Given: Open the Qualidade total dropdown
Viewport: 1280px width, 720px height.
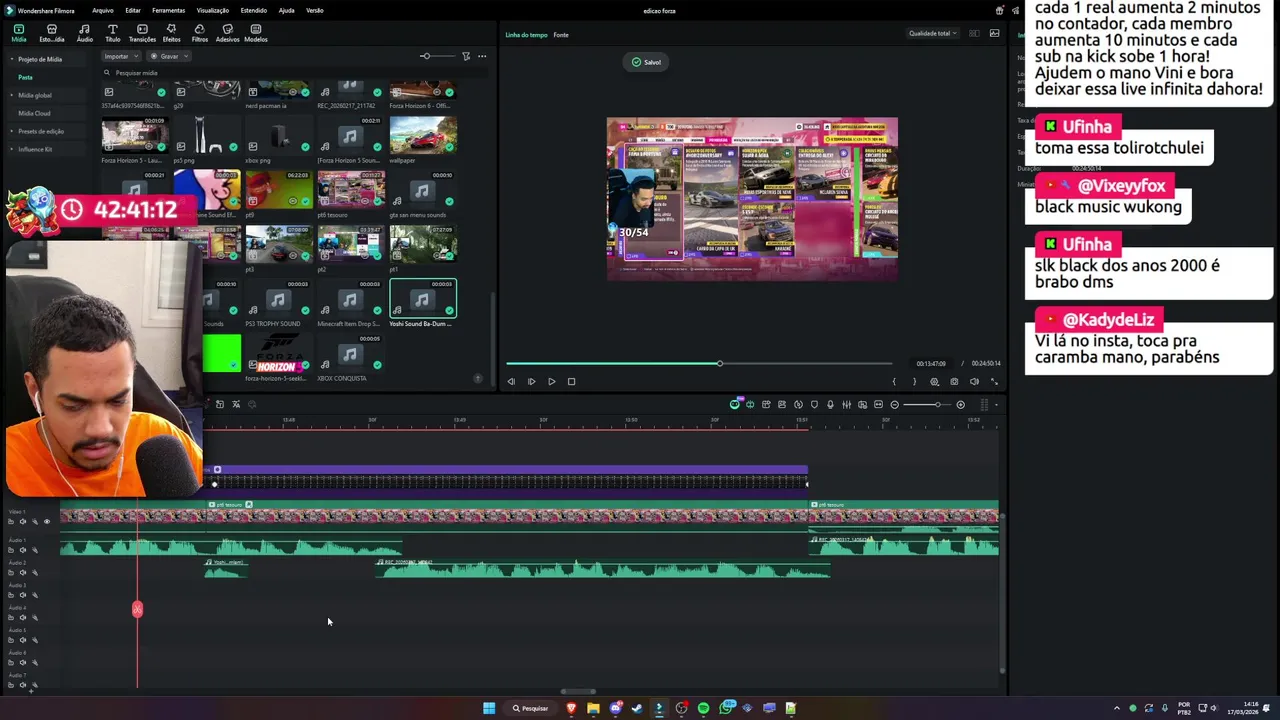Looking at the screenshot, I should 932,33.
